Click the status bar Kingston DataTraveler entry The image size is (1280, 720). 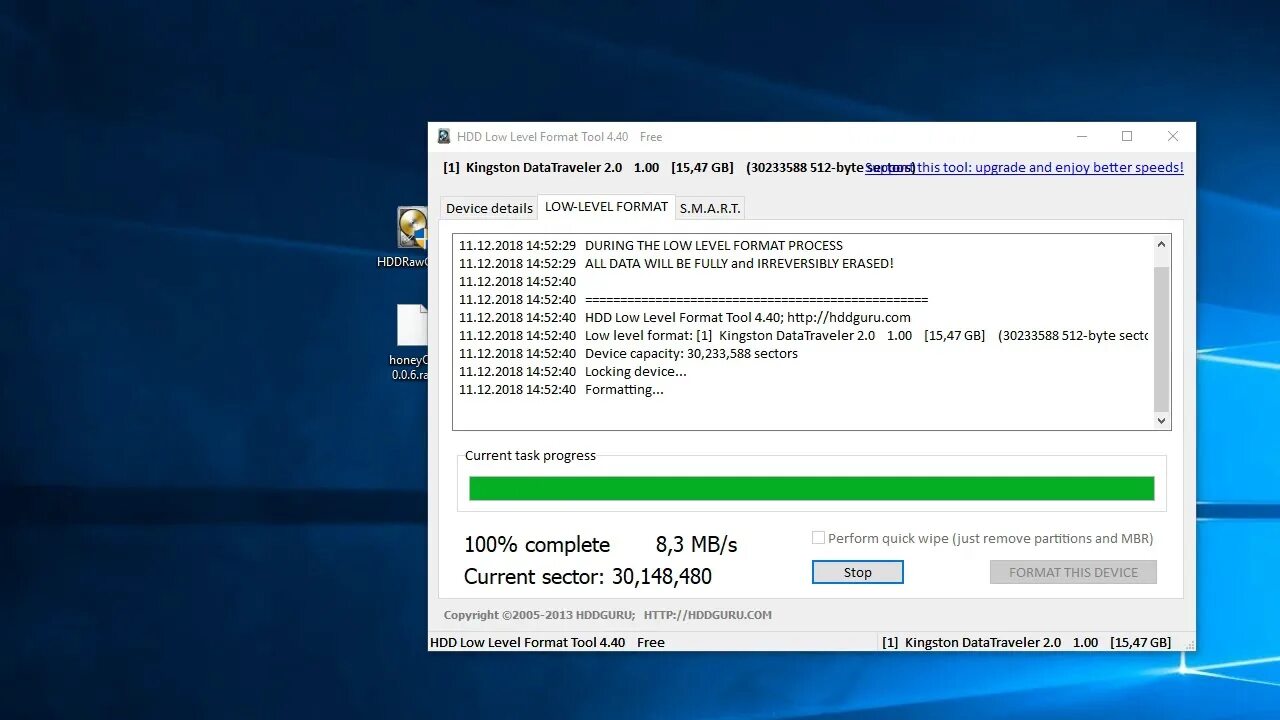click(1026, 643)
